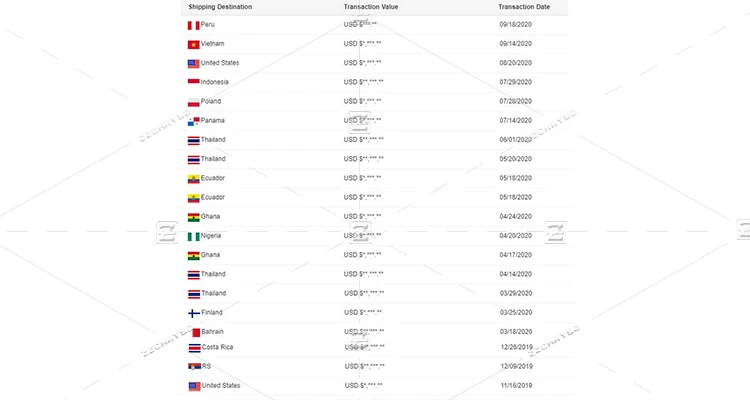Click the Vietnam flag icon
The width and height of the screenshot is (750, 400).
[x=193, y=44]
